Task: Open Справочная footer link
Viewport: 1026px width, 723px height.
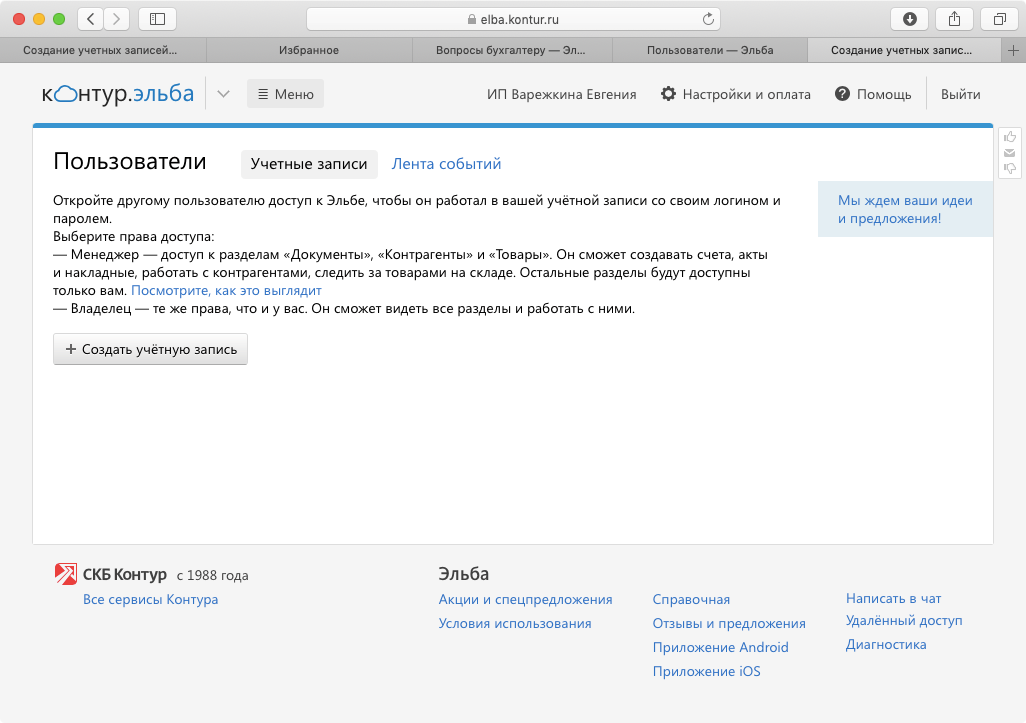Action: click(691, 599)
